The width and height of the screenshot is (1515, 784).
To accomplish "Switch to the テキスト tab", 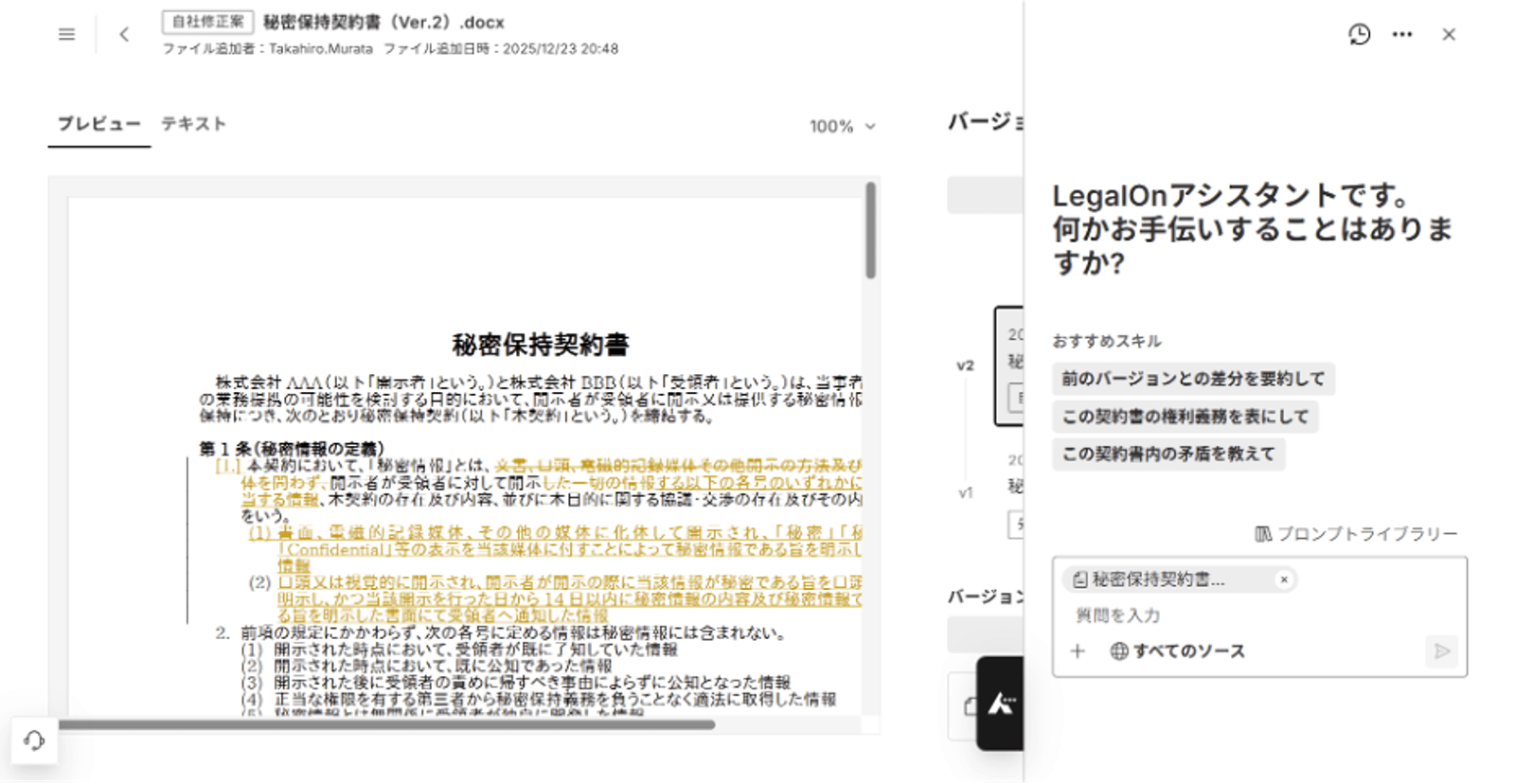I will tap(193, 124).
